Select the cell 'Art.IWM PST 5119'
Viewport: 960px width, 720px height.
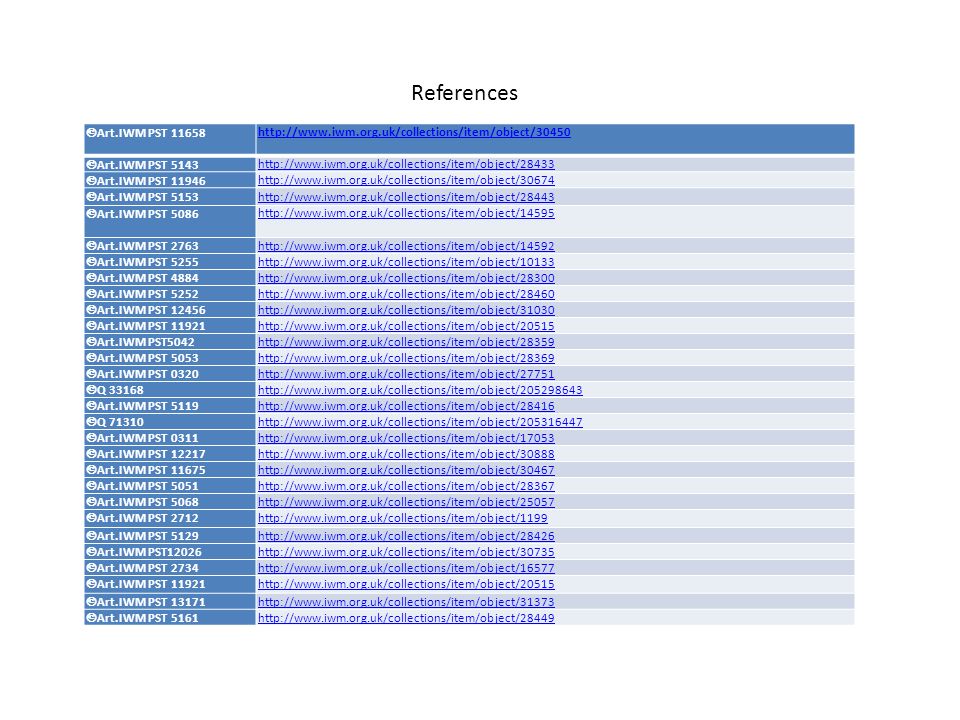click(170, 406)
